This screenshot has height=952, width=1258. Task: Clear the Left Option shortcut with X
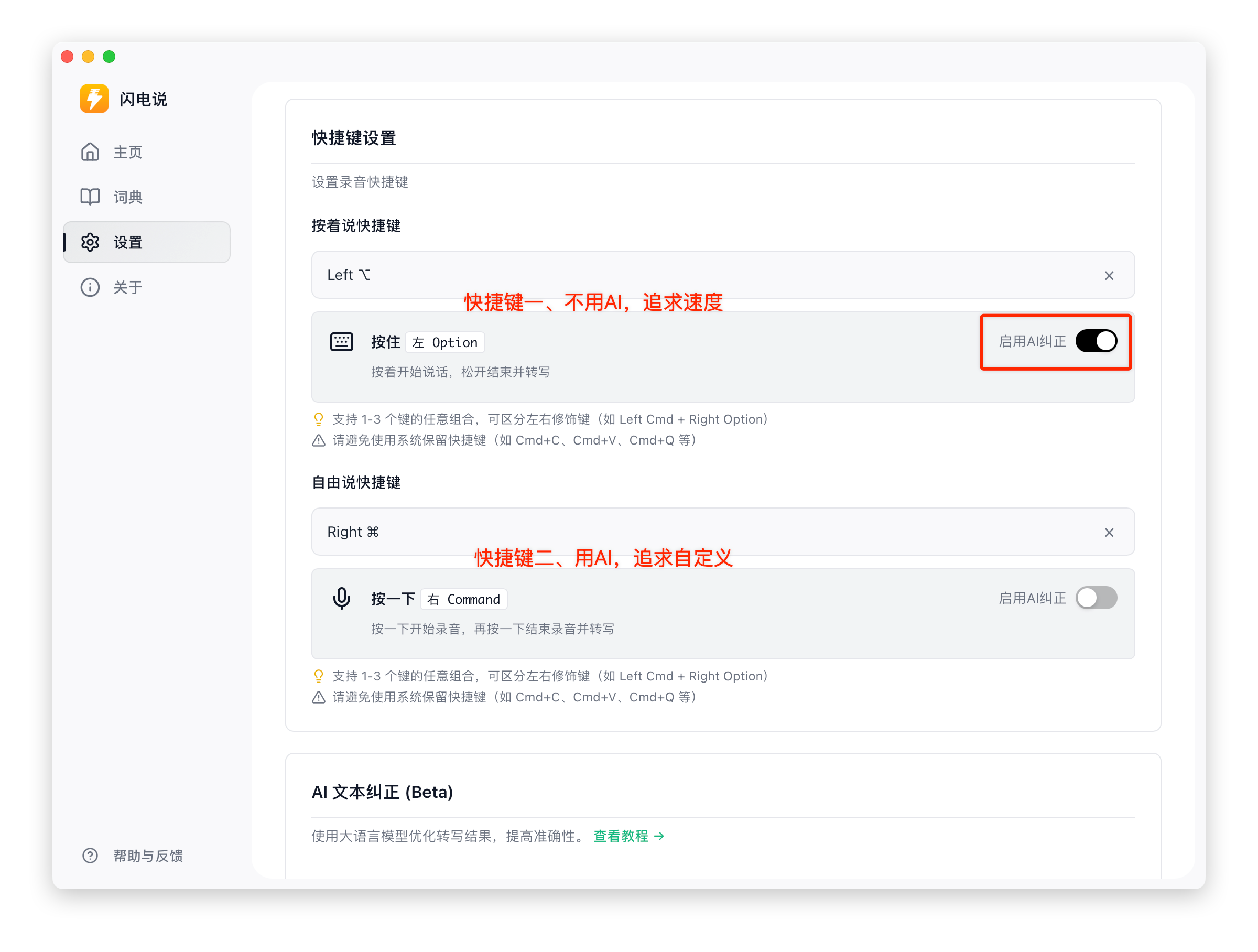tap(1109, 276)
